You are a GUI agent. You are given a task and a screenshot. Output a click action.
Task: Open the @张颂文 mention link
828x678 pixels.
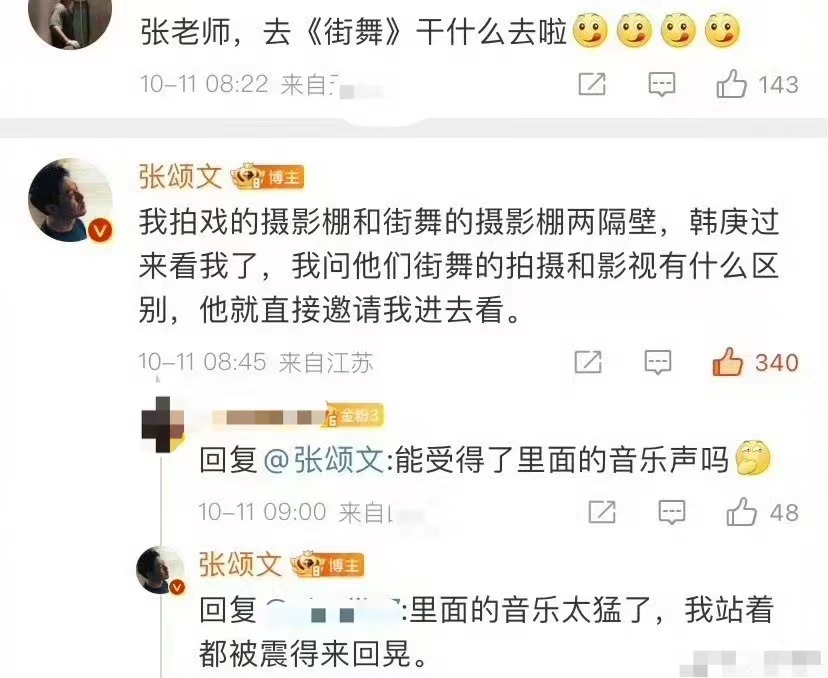coord(323,459)
